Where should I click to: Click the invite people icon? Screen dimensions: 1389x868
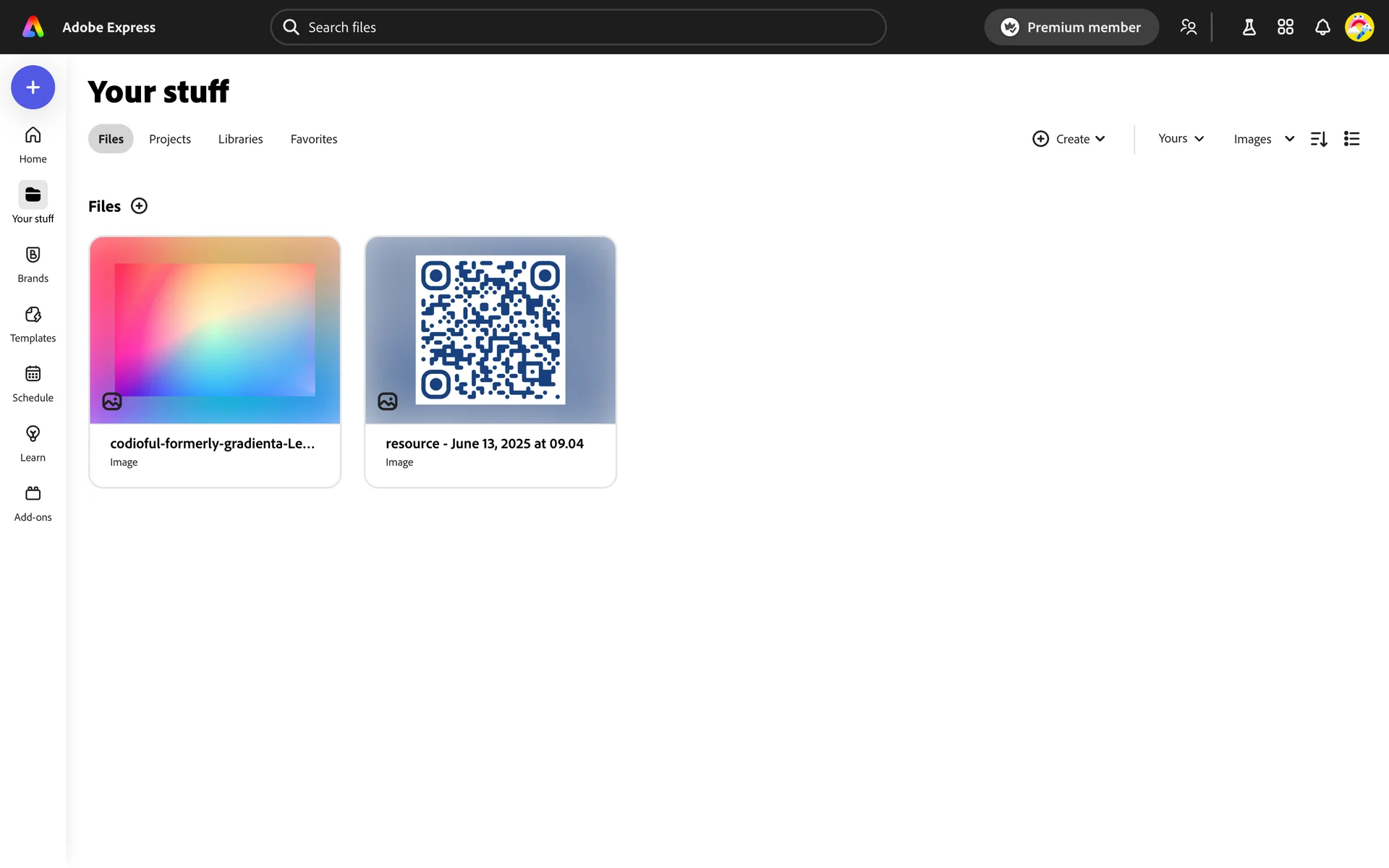point(1188,27)
